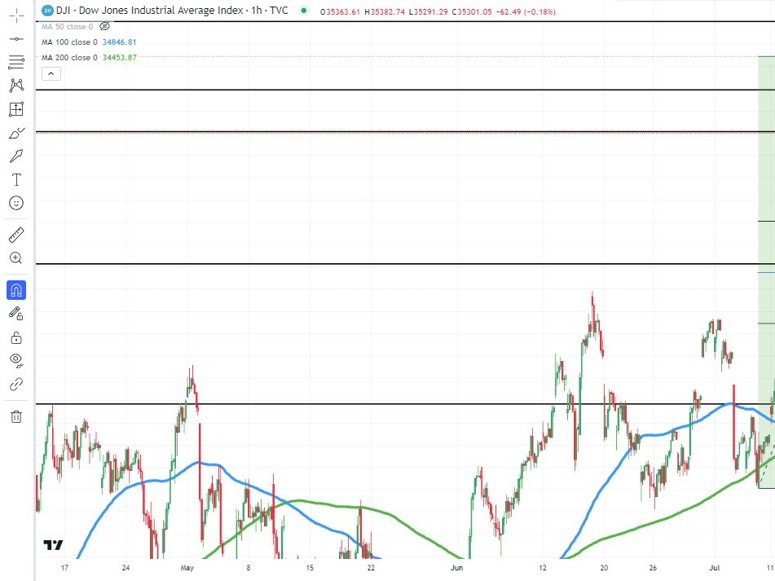Select the MA 100 close indicator label
This screenshot has height=581, width=775.
pyautogui.click(x=70, y=43)
